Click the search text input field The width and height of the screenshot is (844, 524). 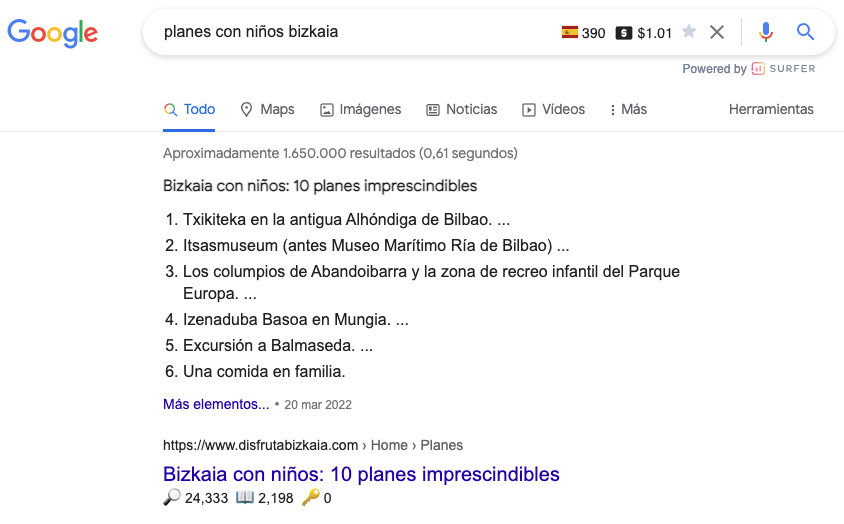tap(355, 32)
